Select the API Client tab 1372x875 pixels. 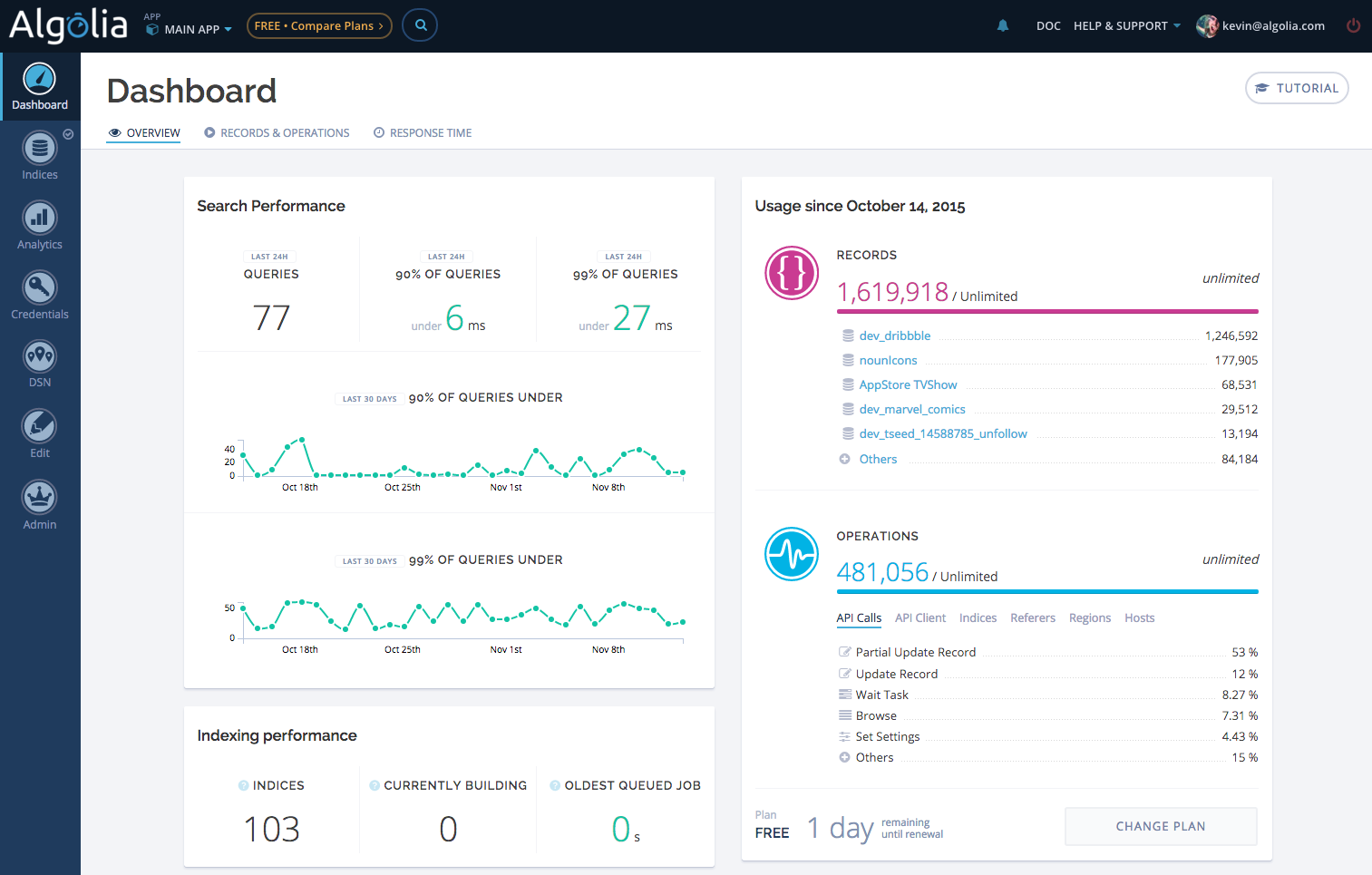(x=920, y=618)
